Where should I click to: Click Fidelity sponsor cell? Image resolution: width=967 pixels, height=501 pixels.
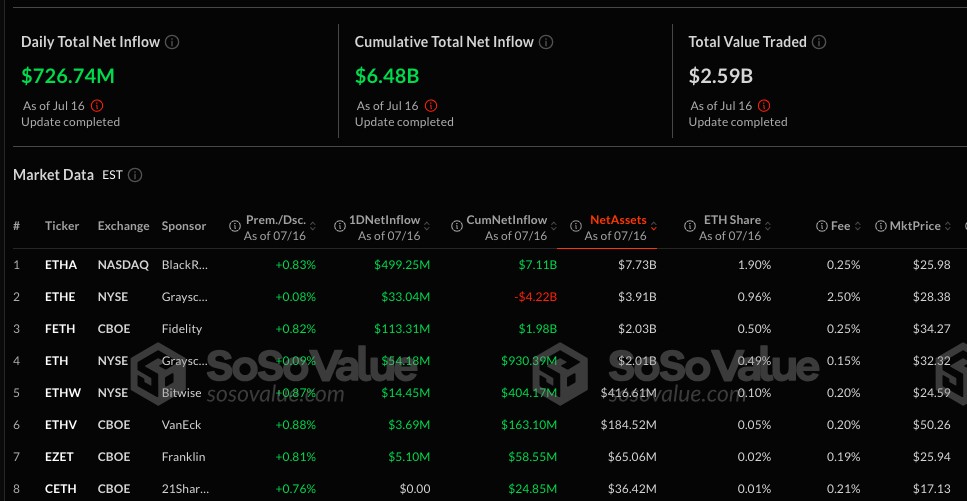182,329
